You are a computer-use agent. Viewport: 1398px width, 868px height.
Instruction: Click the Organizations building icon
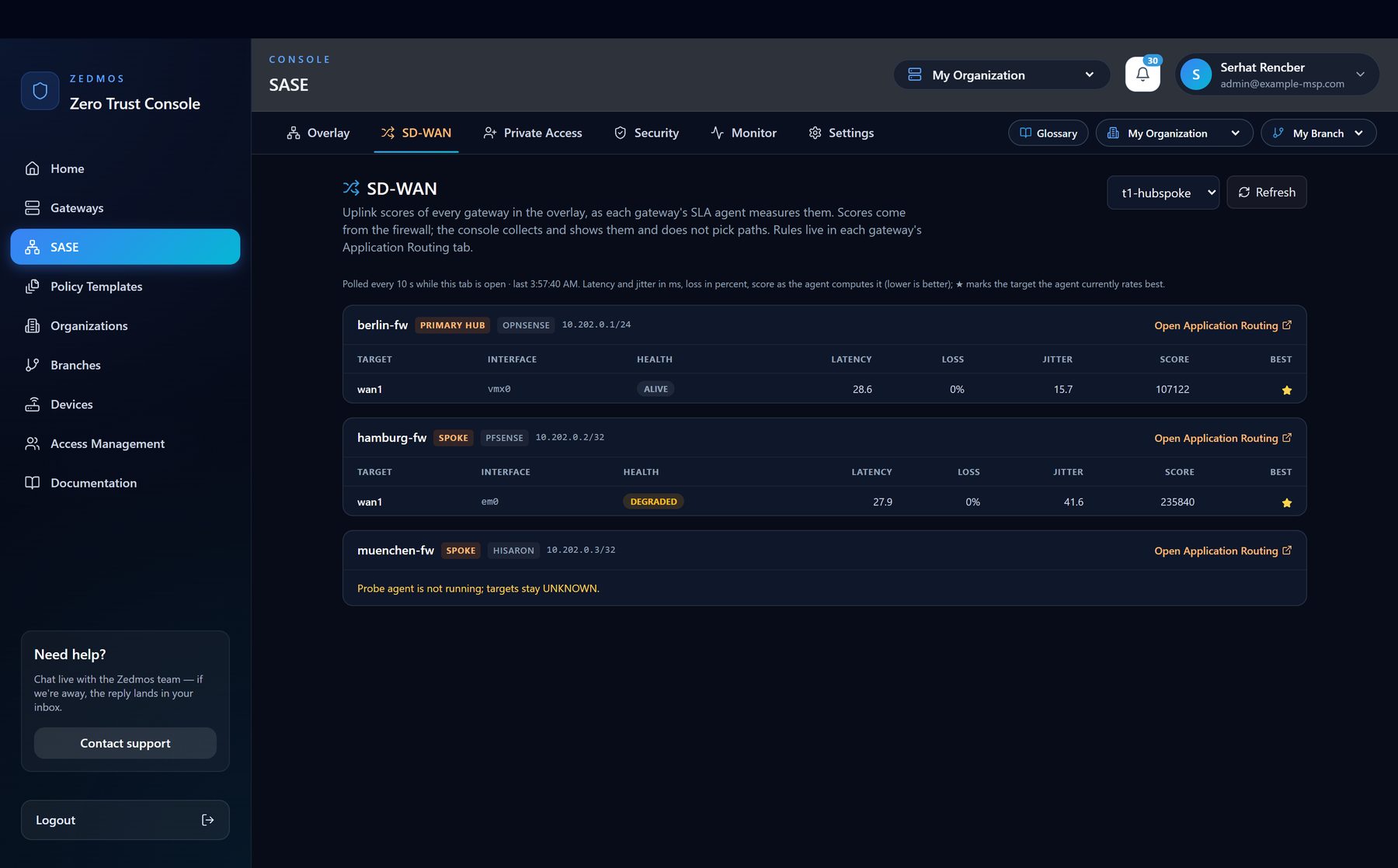[32, 326]
